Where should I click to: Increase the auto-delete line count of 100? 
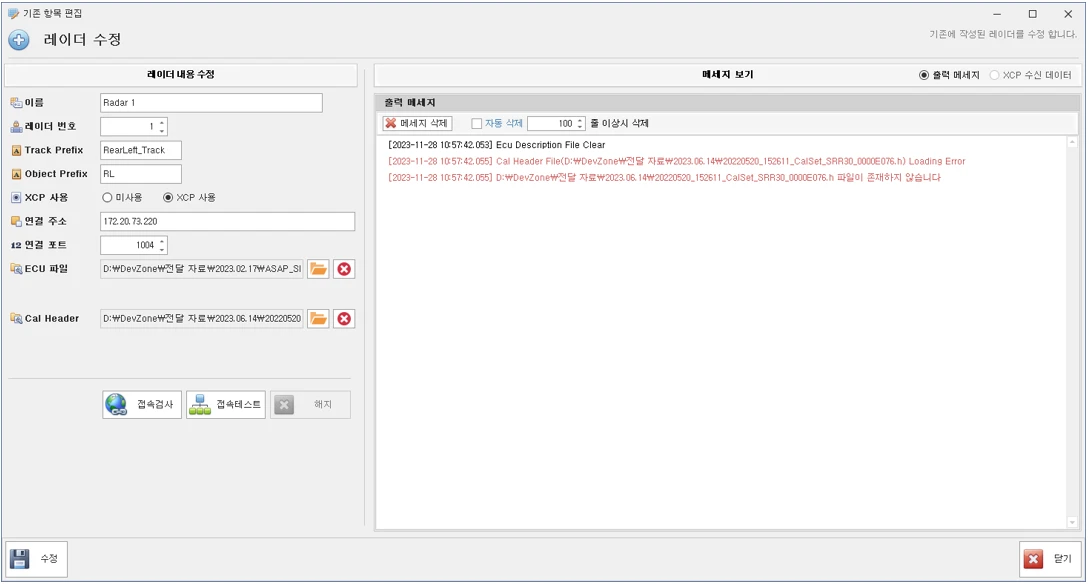click(580, 120)
